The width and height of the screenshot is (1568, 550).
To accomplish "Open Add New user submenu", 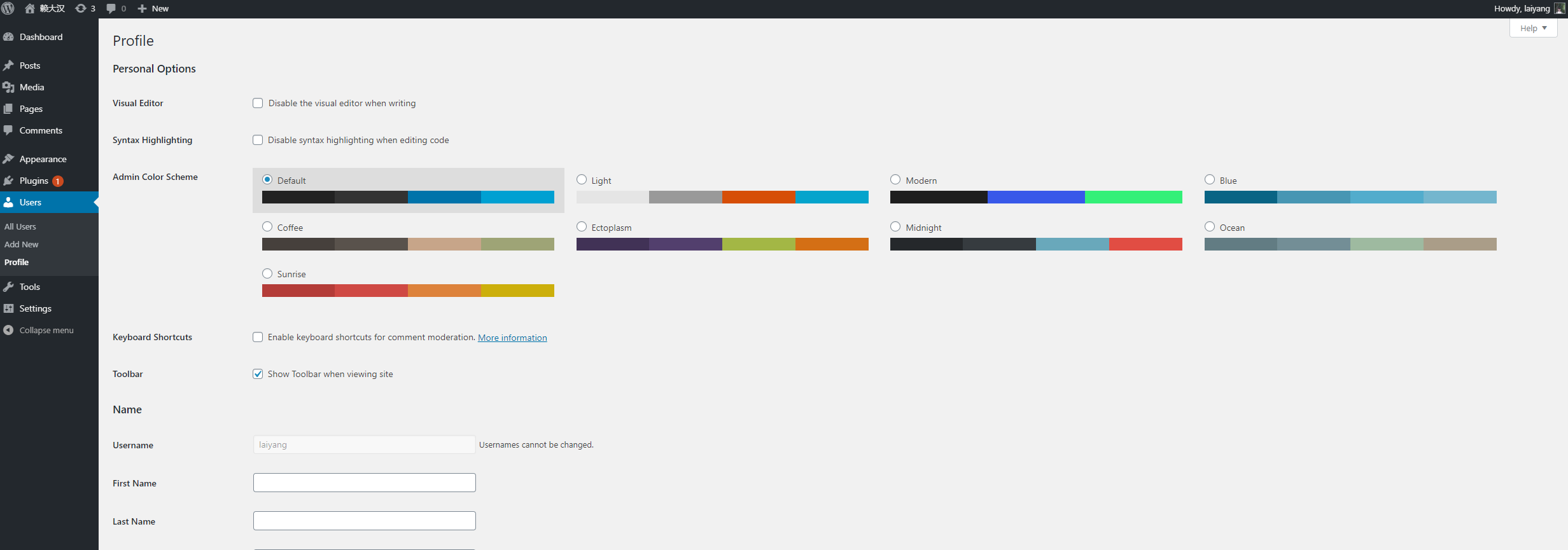I will tap(22, 244).
